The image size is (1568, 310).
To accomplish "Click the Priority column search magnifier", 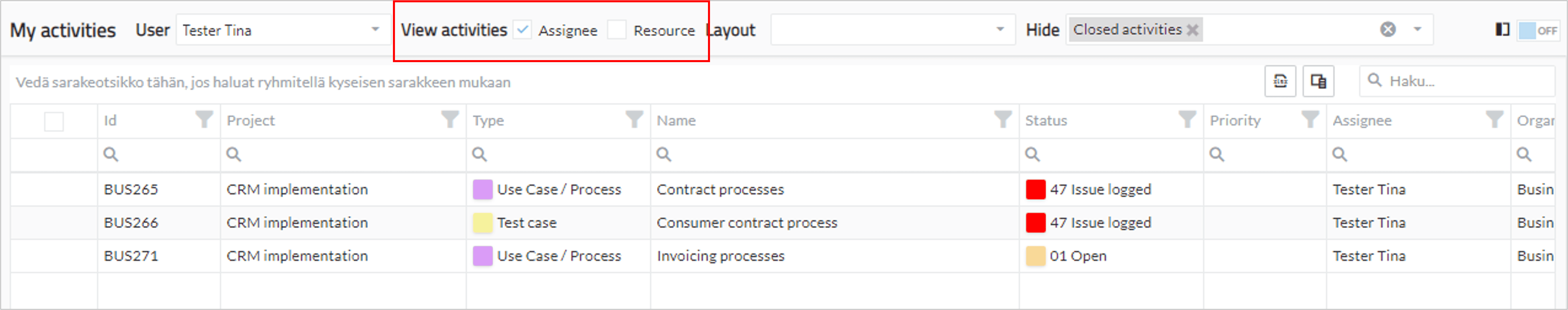I will point(1217,154).
